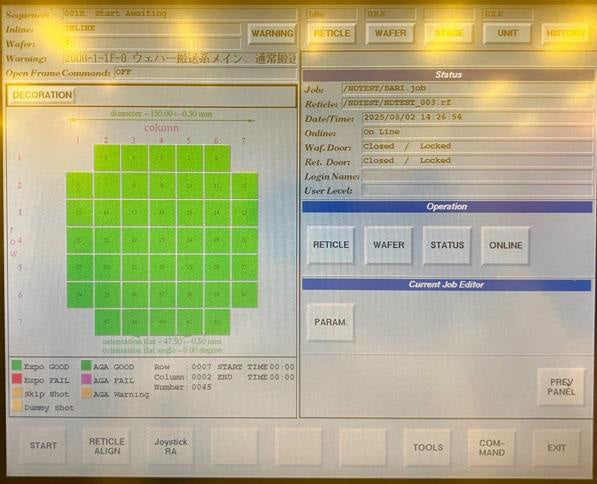Click the Column 0002 readout

[183, 377]
